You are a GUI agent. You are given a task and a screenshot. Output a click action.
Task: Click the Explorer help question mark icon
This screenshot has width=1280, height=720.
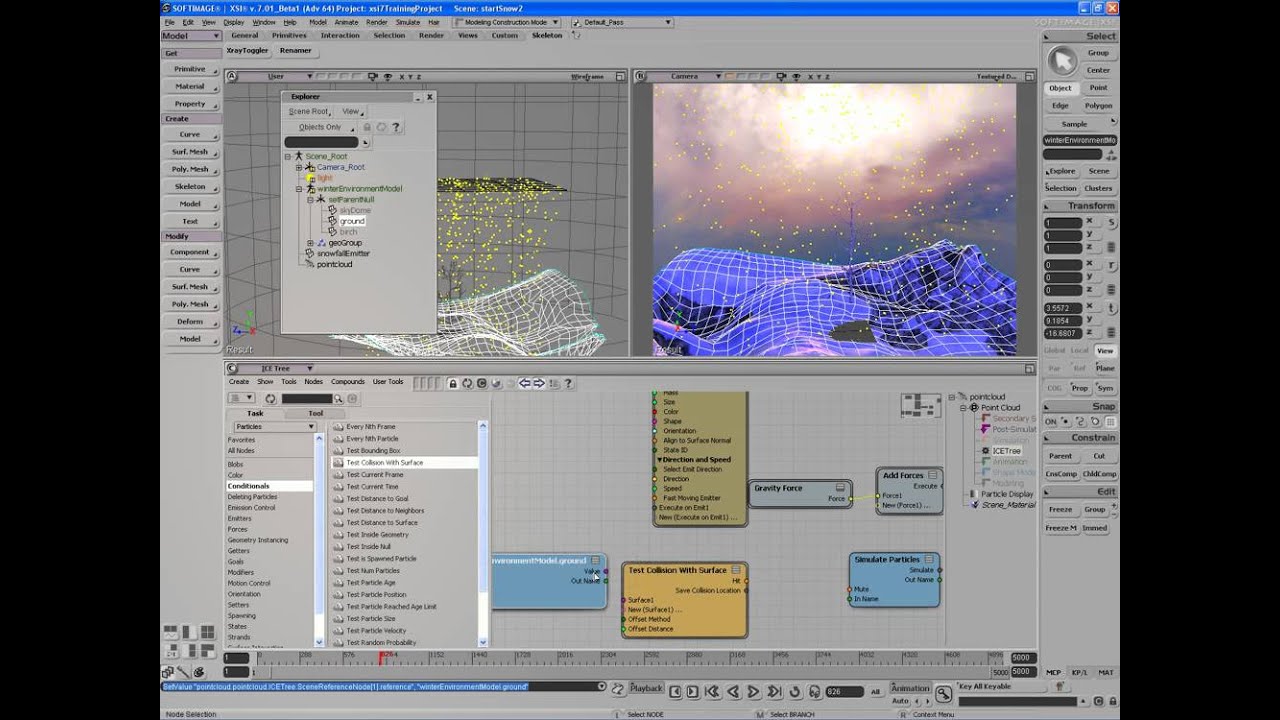pyautogui.click(x=396, y=127)
